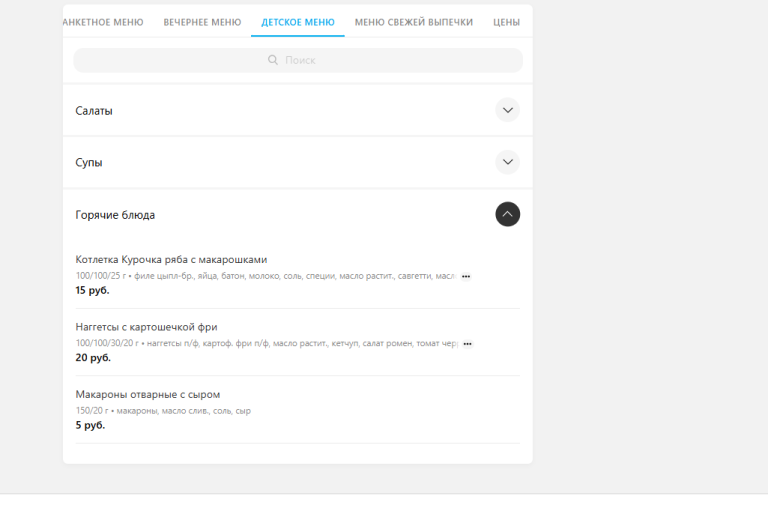Collapse the Горячие блюда section
Screen dimensions: 768x505
tap(507, 214)
